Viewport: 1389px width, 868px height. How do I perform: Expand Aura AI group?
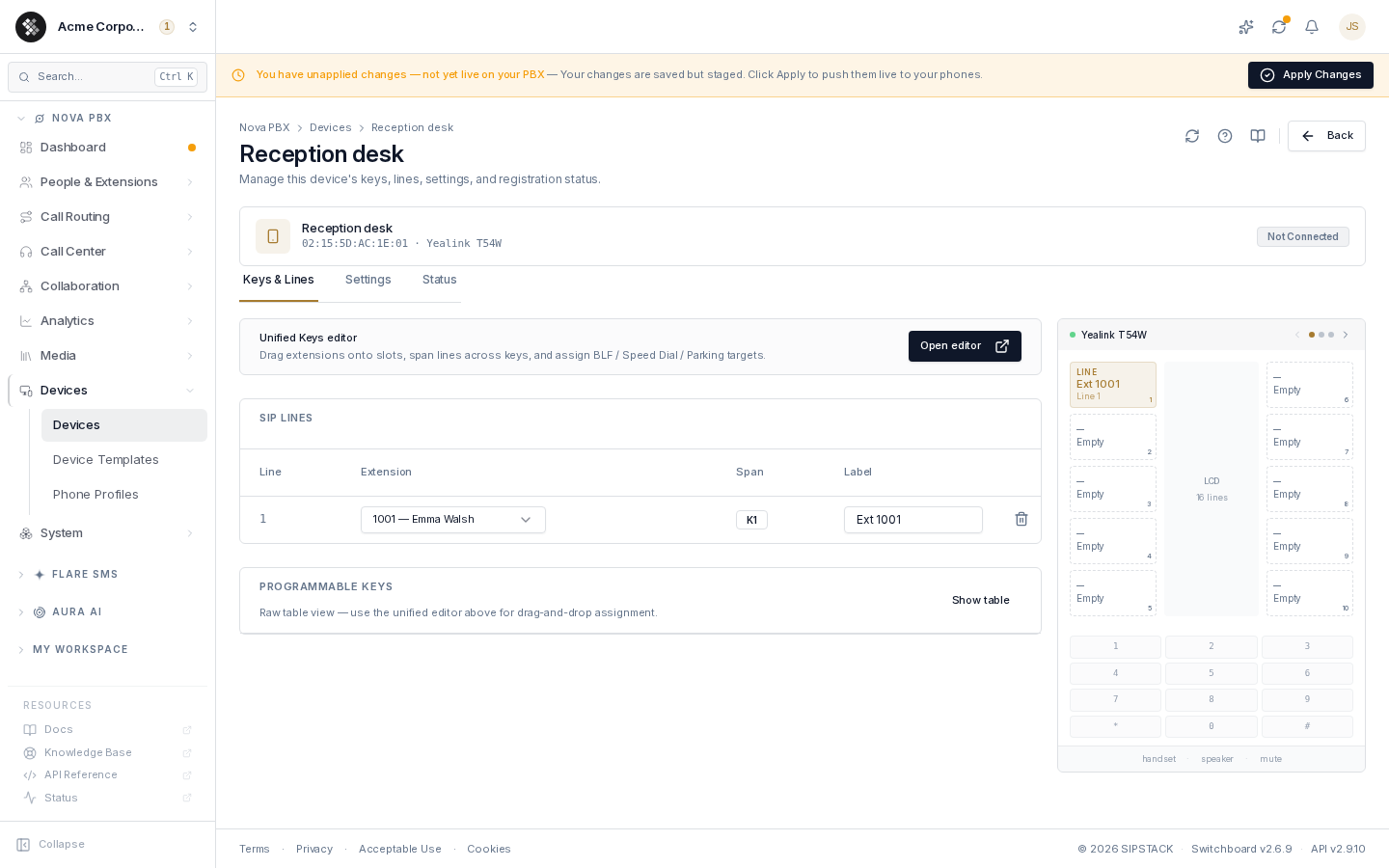coord(107,612)
